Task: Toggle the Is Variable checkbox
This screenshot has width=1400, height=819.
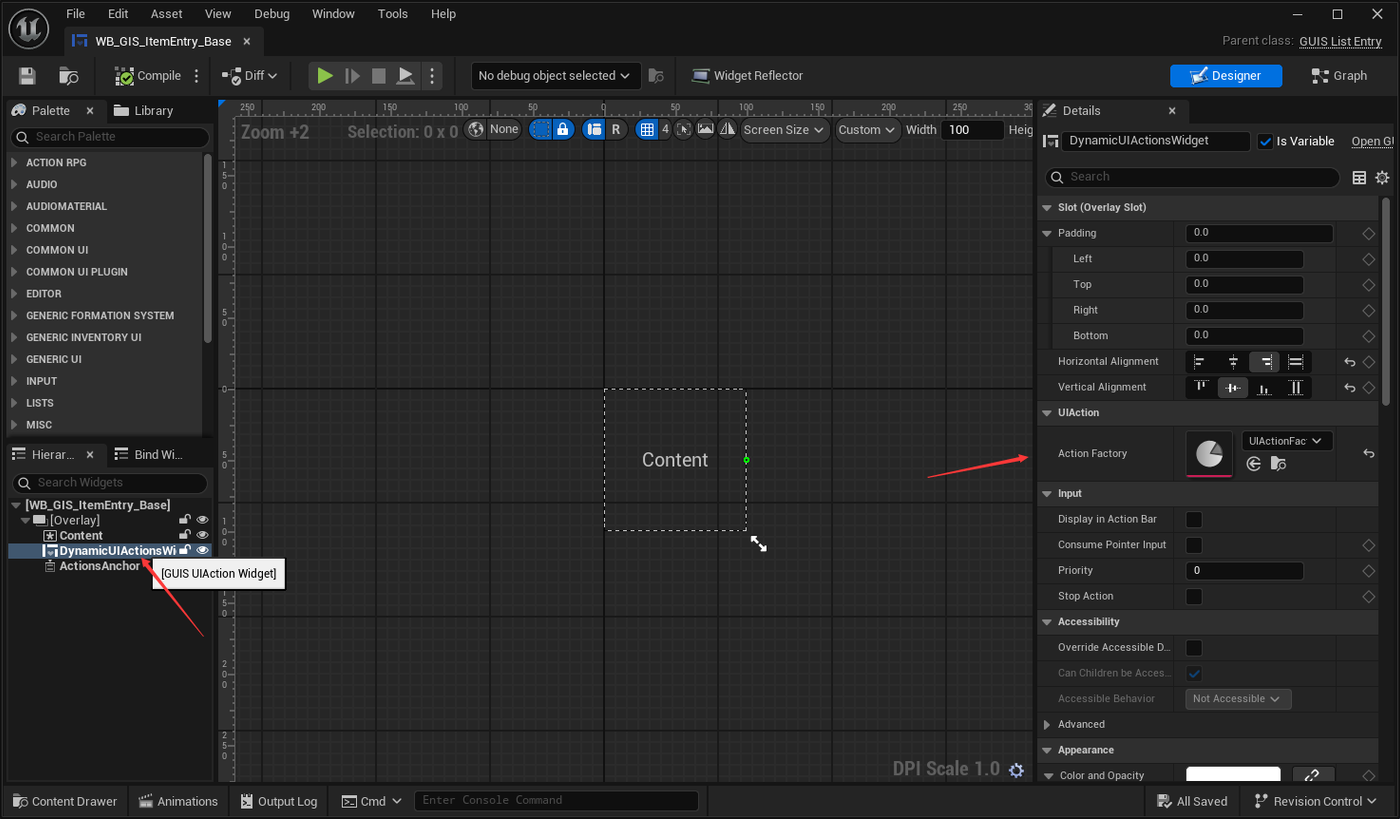Action: pyautogui.click(x=1265, y=141)
